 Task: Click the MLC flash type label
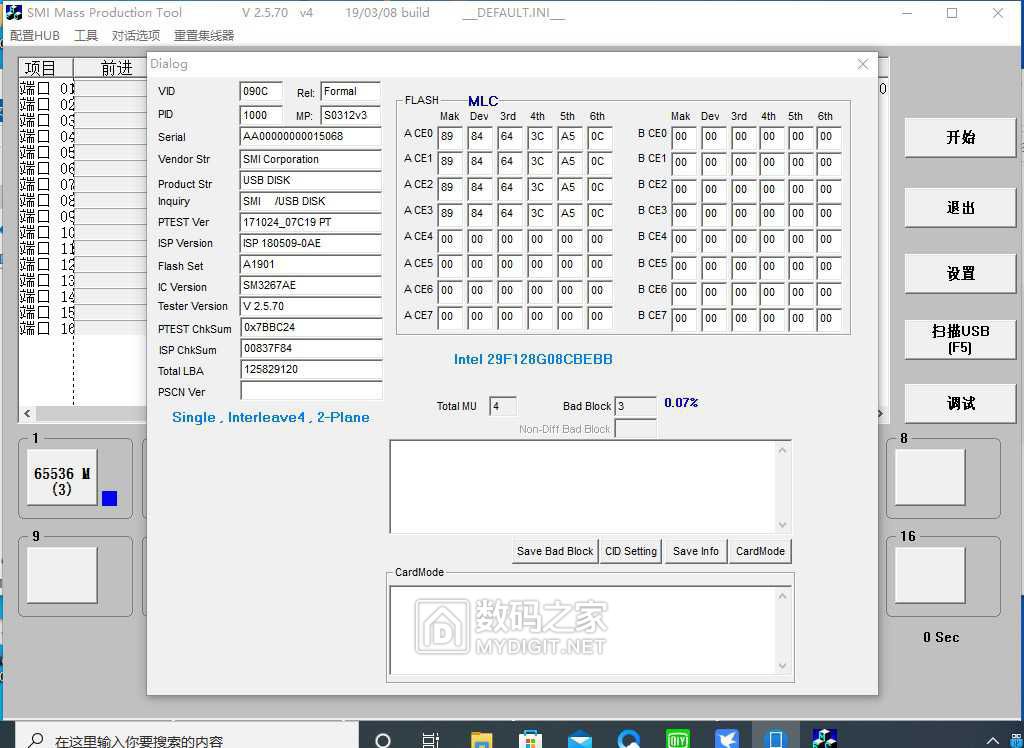pyautogui.click(x=483, y=101)
